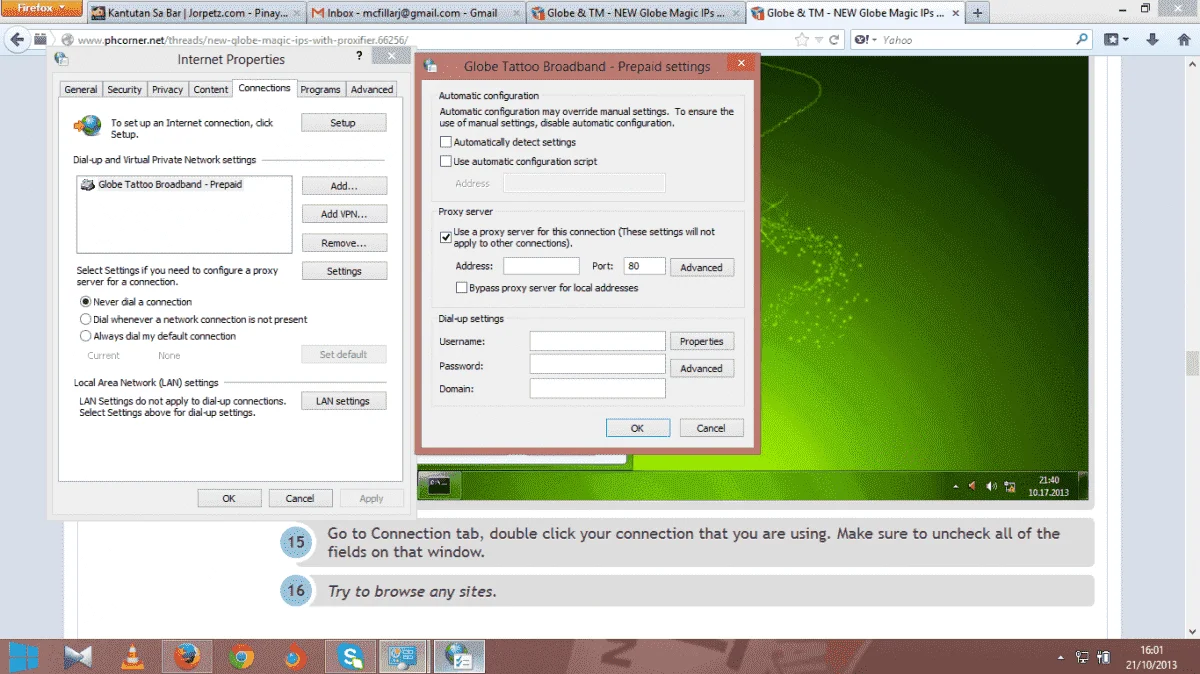The width and height of the screenshot is (1200, 674).
Task: Open the bookmarks menu icon in toolbar
Action: (1116, 40)
